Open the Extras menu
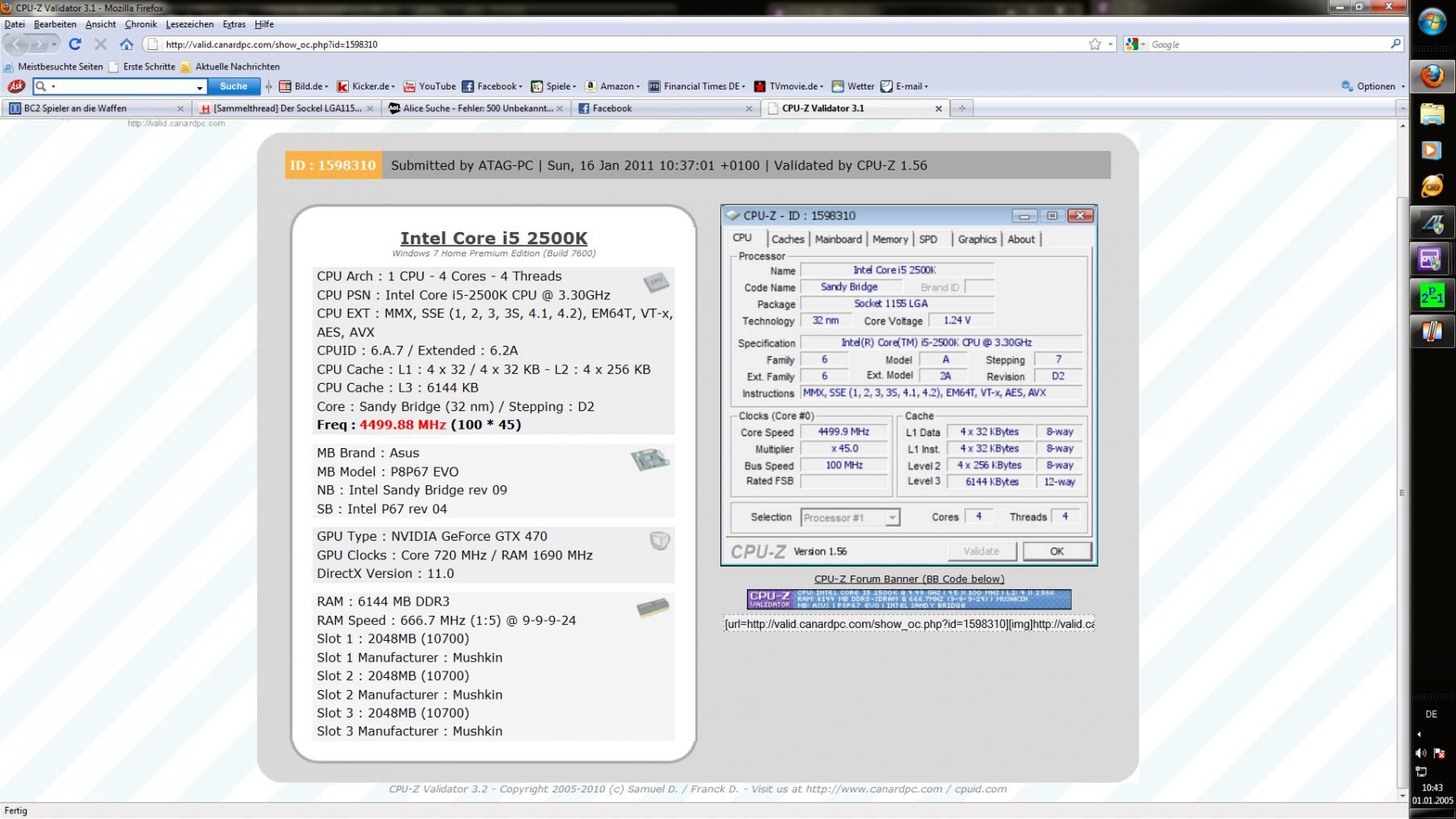This screenshot has width=1456, height=819. [234, 24]
